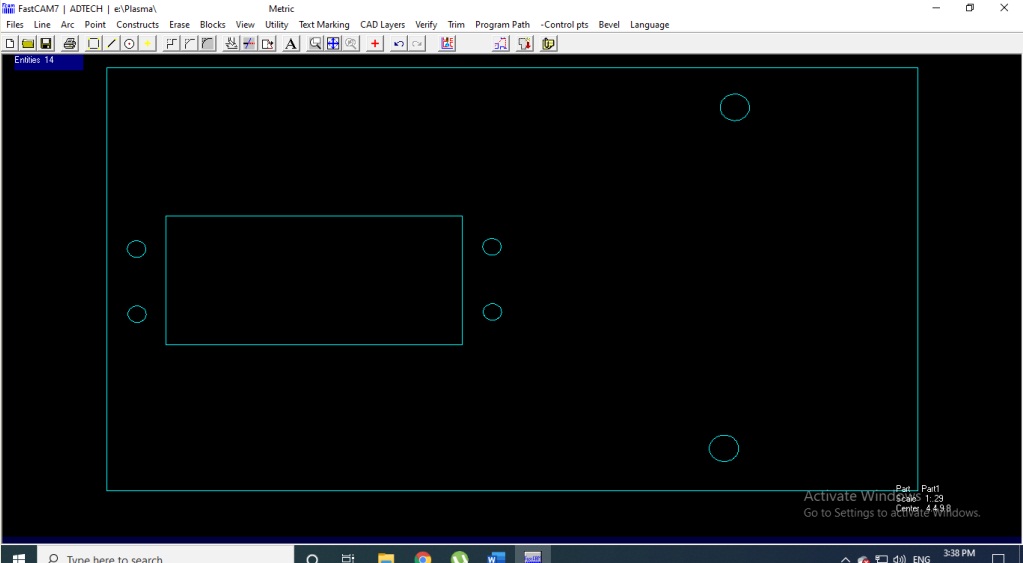Open Microsoft Word from the taskbar
The height and width of the screenshot is (563, 1023).
point(496,558)
